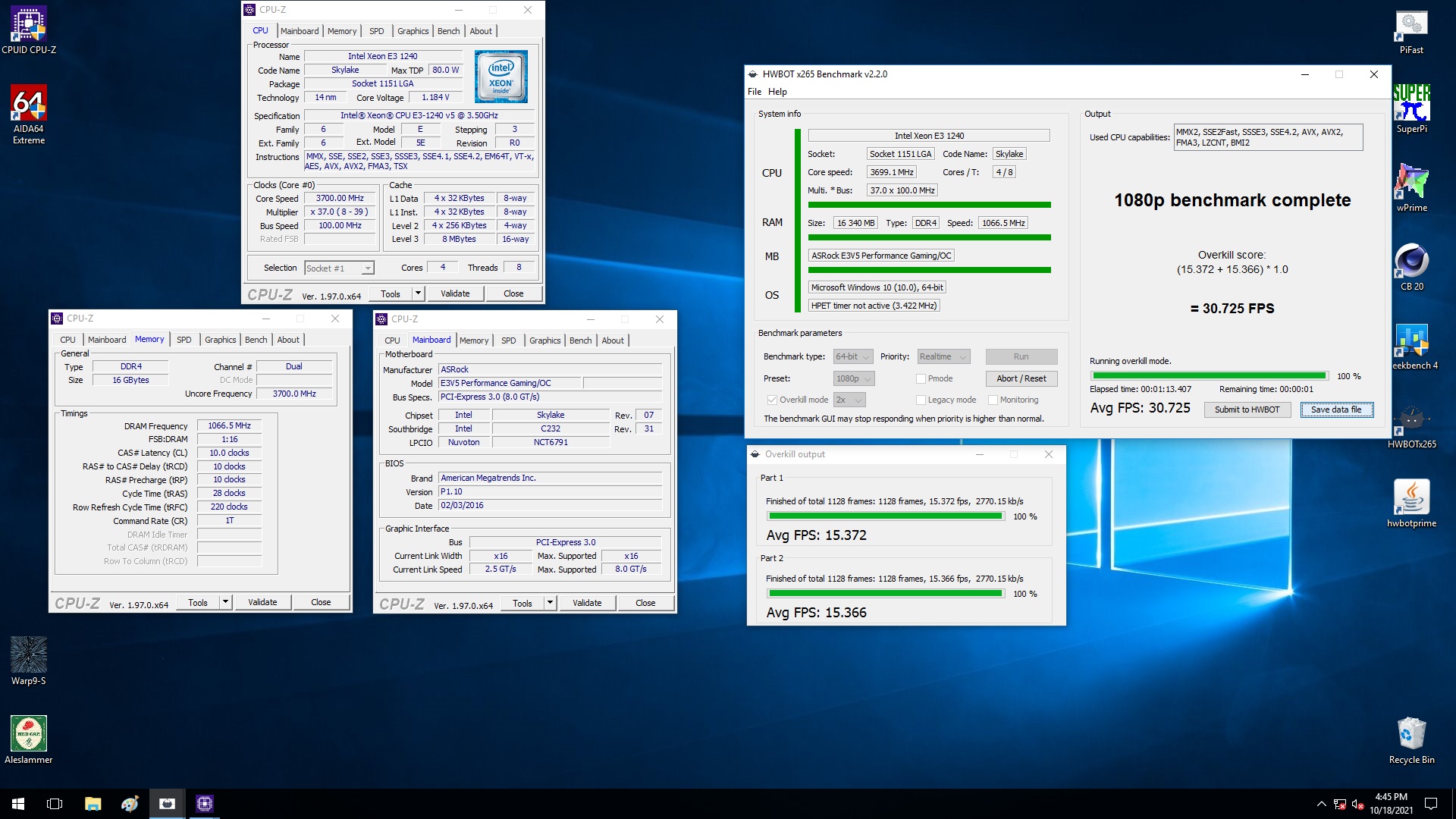Enable Pmode checkbox
This screenshot has width=1456, height=819.
click(921, 378)
